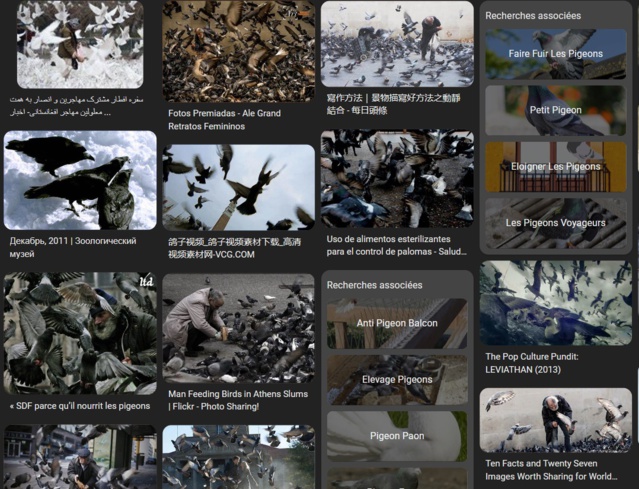639x489 pixels.
Task: Click the man crouching feeding birds thumbnail
Action: click(238, 329)
